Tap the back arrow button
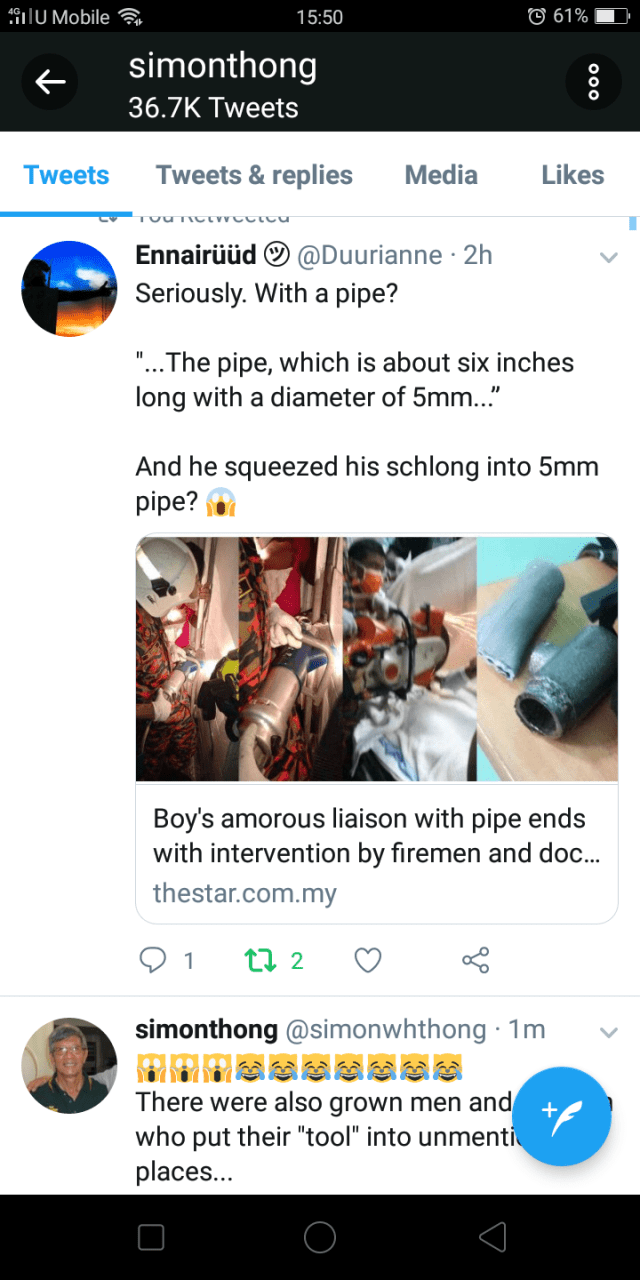This screenshot has width=640, height=1280. pyautogui.click(x=50, y=83)
